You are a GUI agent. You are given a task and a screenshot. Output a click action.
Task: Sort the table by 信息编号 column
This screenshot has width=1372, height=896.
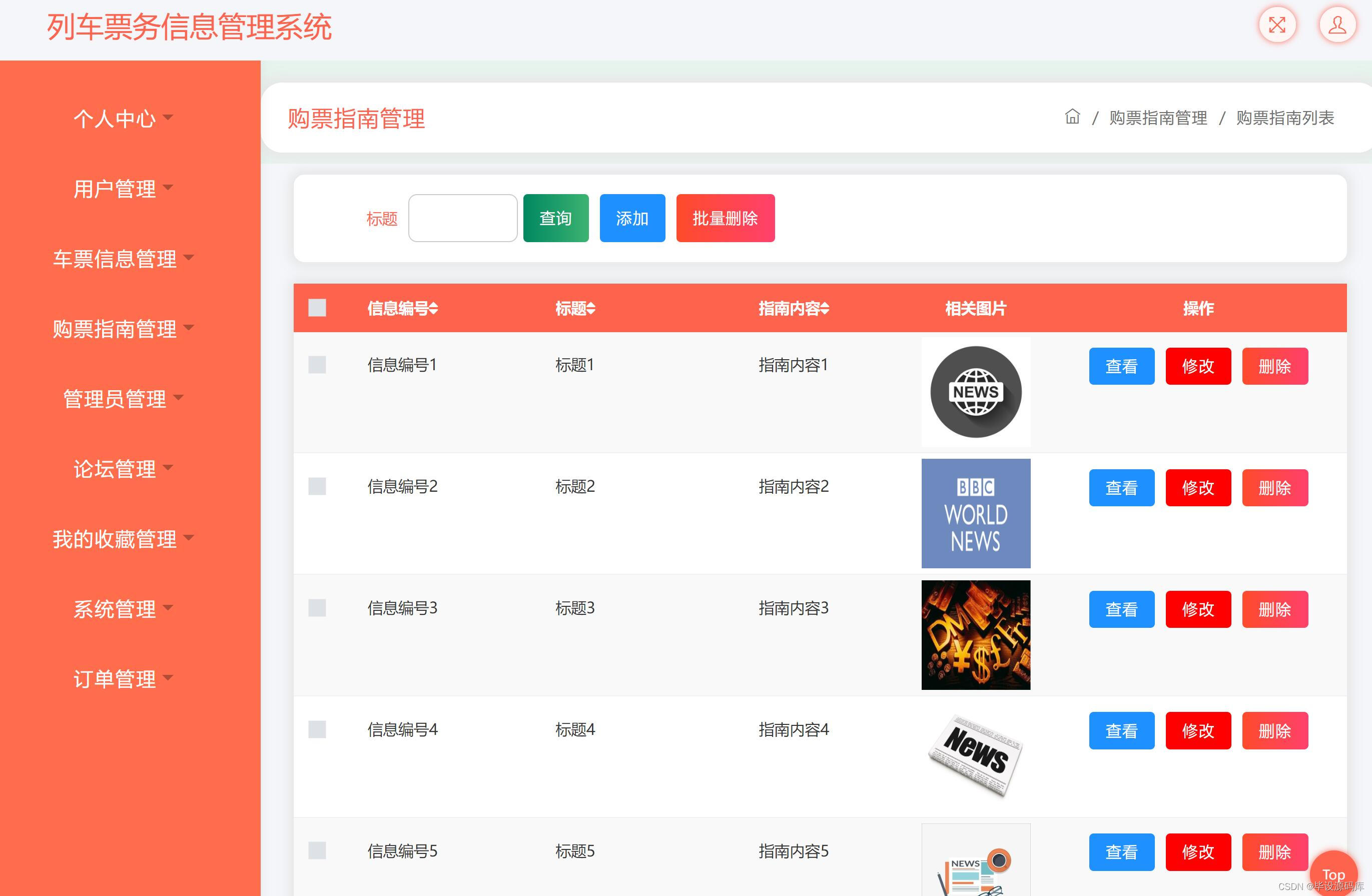tap(402, 309)
